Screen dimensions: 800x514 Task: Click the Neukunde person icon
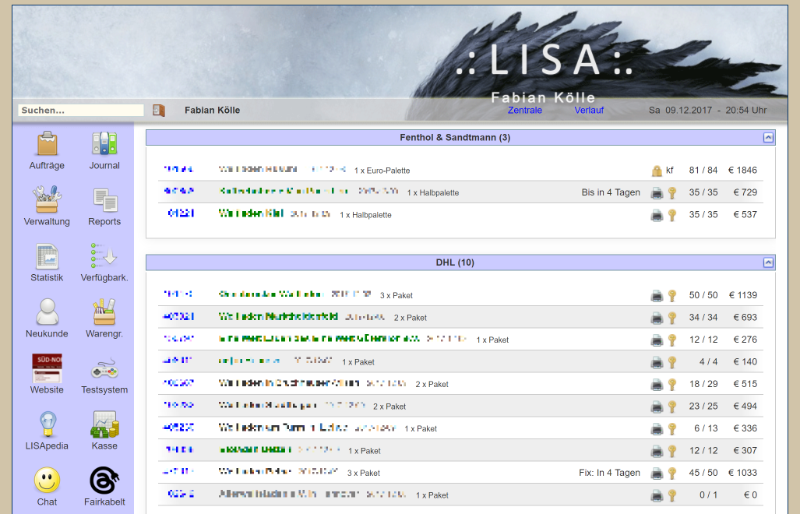[47, 313]
